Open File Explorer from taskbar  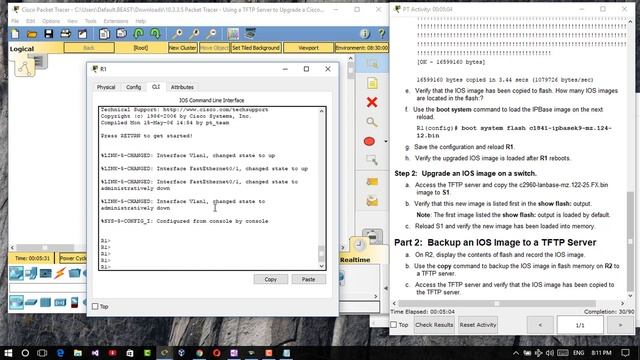[x=78, y=353]
